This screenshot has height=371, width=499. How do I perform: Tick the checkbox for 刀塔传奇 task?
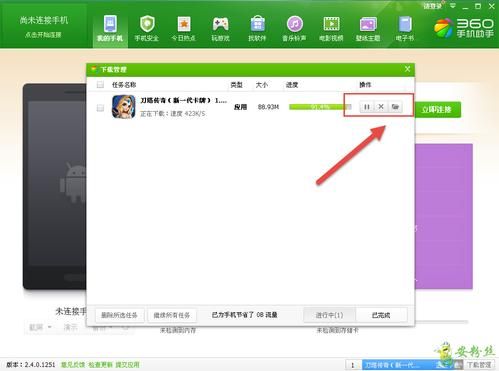click(100, 108)
